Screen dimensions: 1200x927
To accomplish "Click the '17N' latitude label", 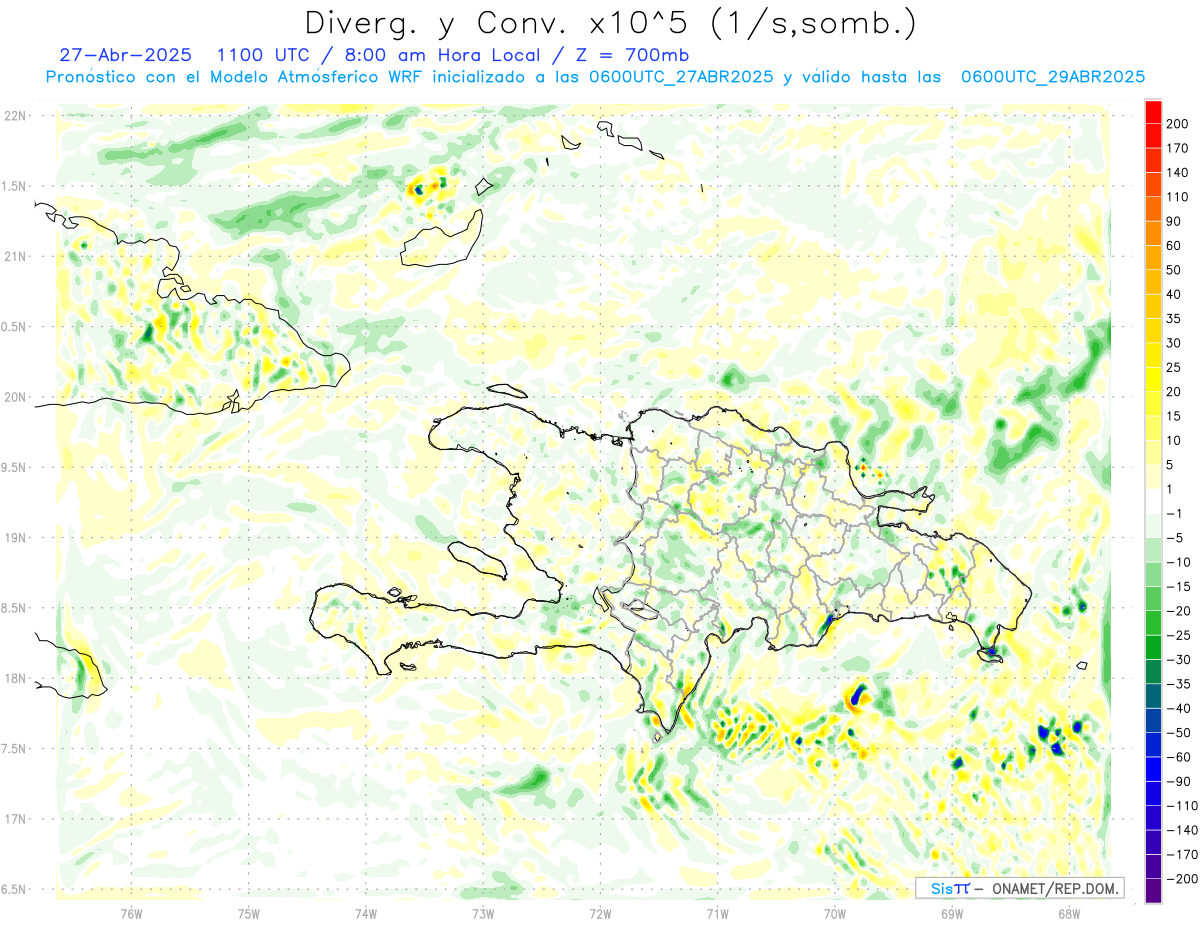I will pos(15,819).
